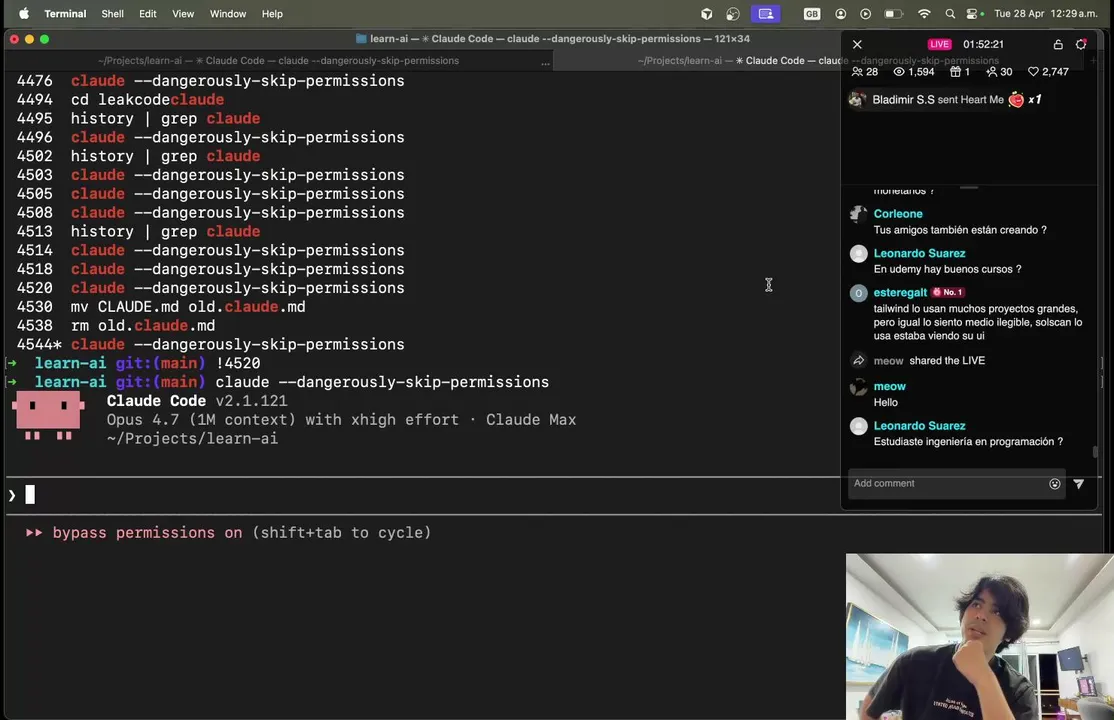Toggle the lock icon in LIVE panel
This screenshot has height=720, width=1114.
[x=1058, y=44]
